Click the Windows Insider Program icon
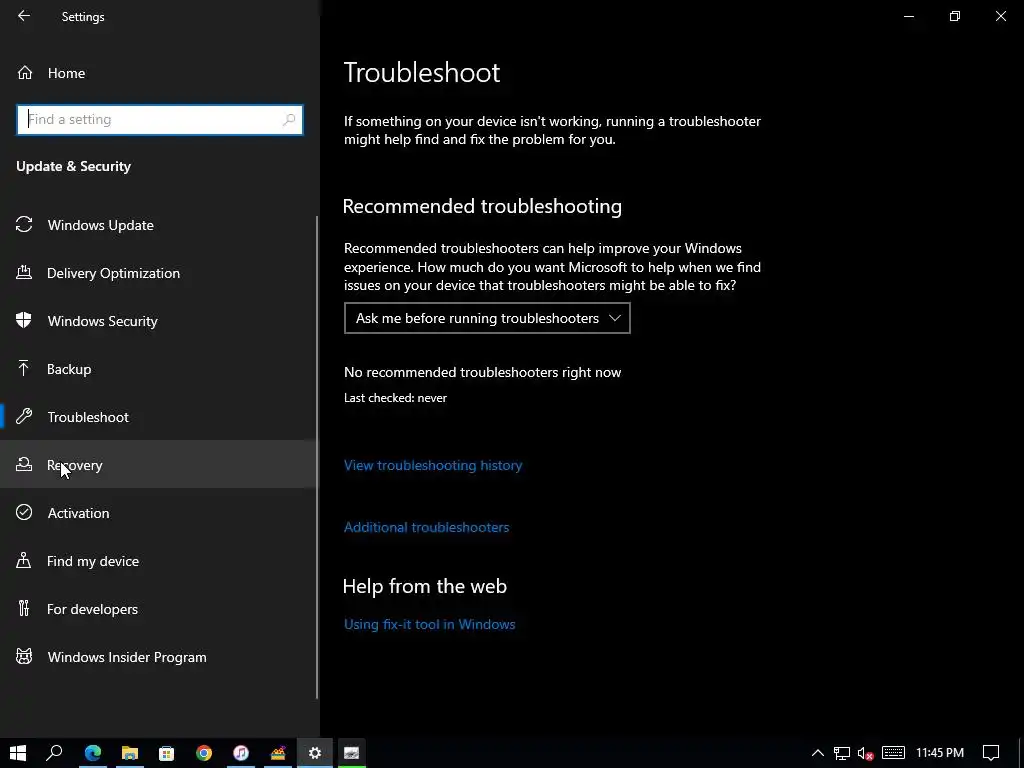1024x768 pixels. (x=24, y=656)
